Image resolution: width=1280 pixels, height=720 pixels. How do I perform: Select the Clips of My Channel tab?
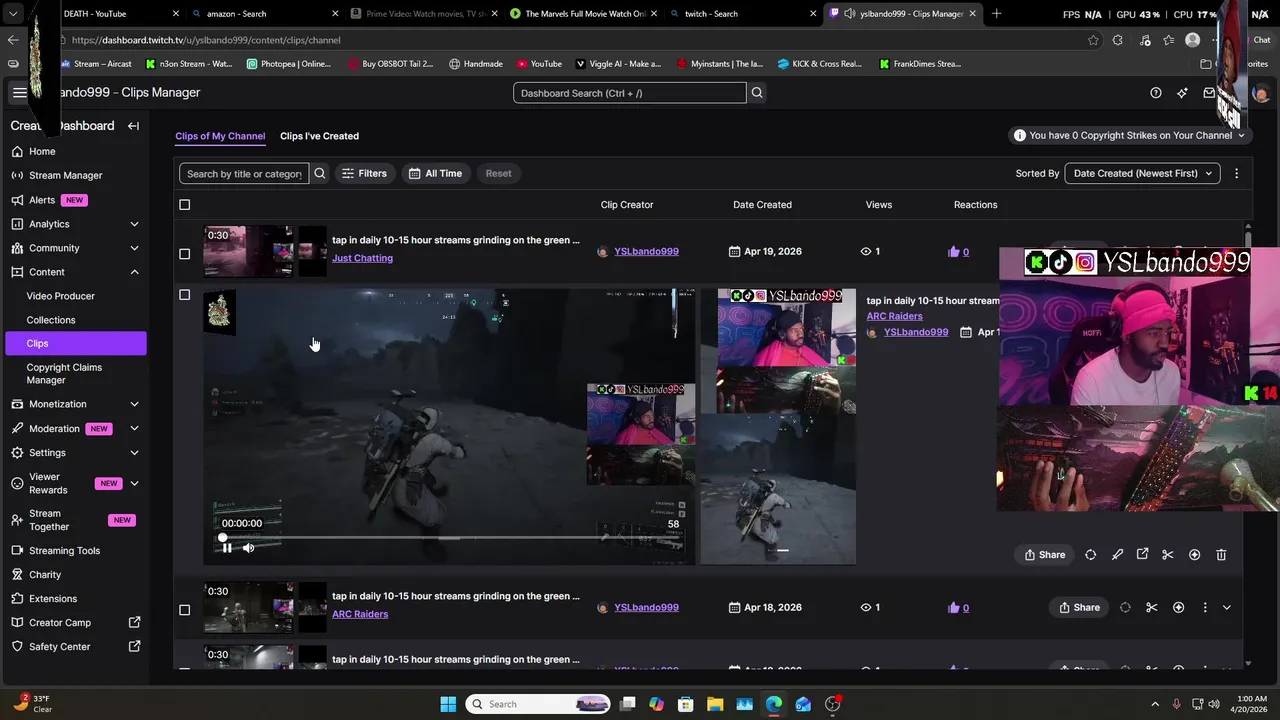coord(220,136)
